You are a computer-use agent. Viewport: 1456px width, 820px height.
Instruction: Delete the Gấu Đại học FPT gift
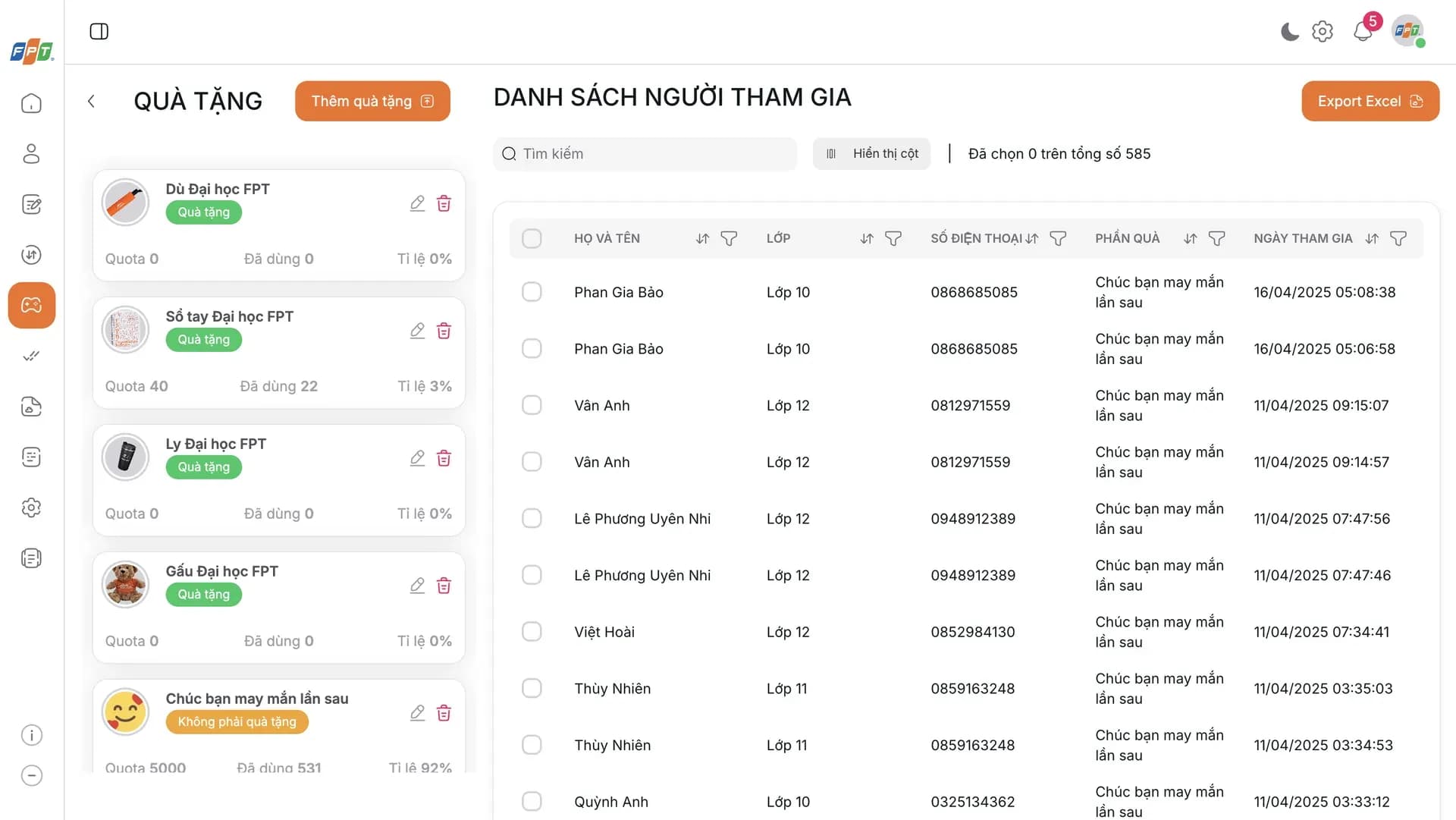pos(444,586)
